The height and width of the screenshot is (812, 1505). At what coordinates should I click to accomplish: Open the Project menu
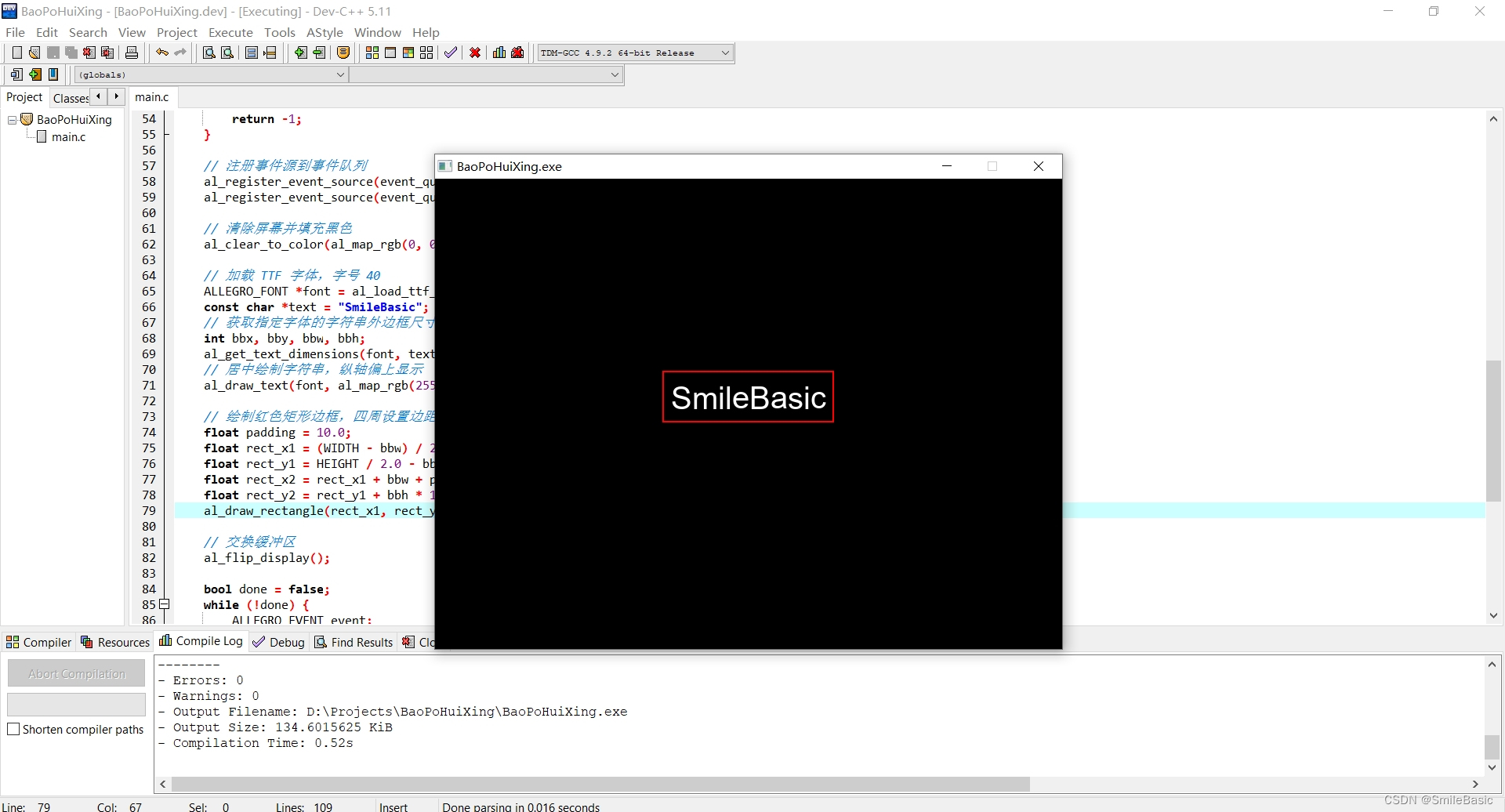(x=177, y=32)
